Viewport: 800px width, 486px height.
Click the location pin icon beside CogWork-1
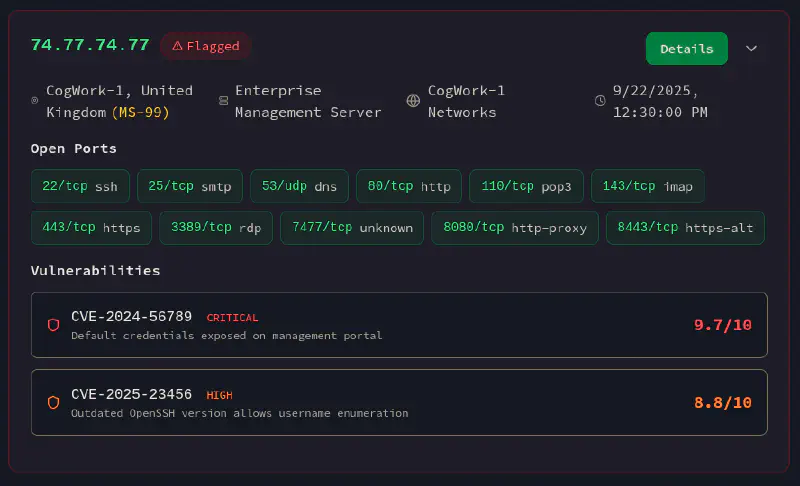(x=35, y=101)
